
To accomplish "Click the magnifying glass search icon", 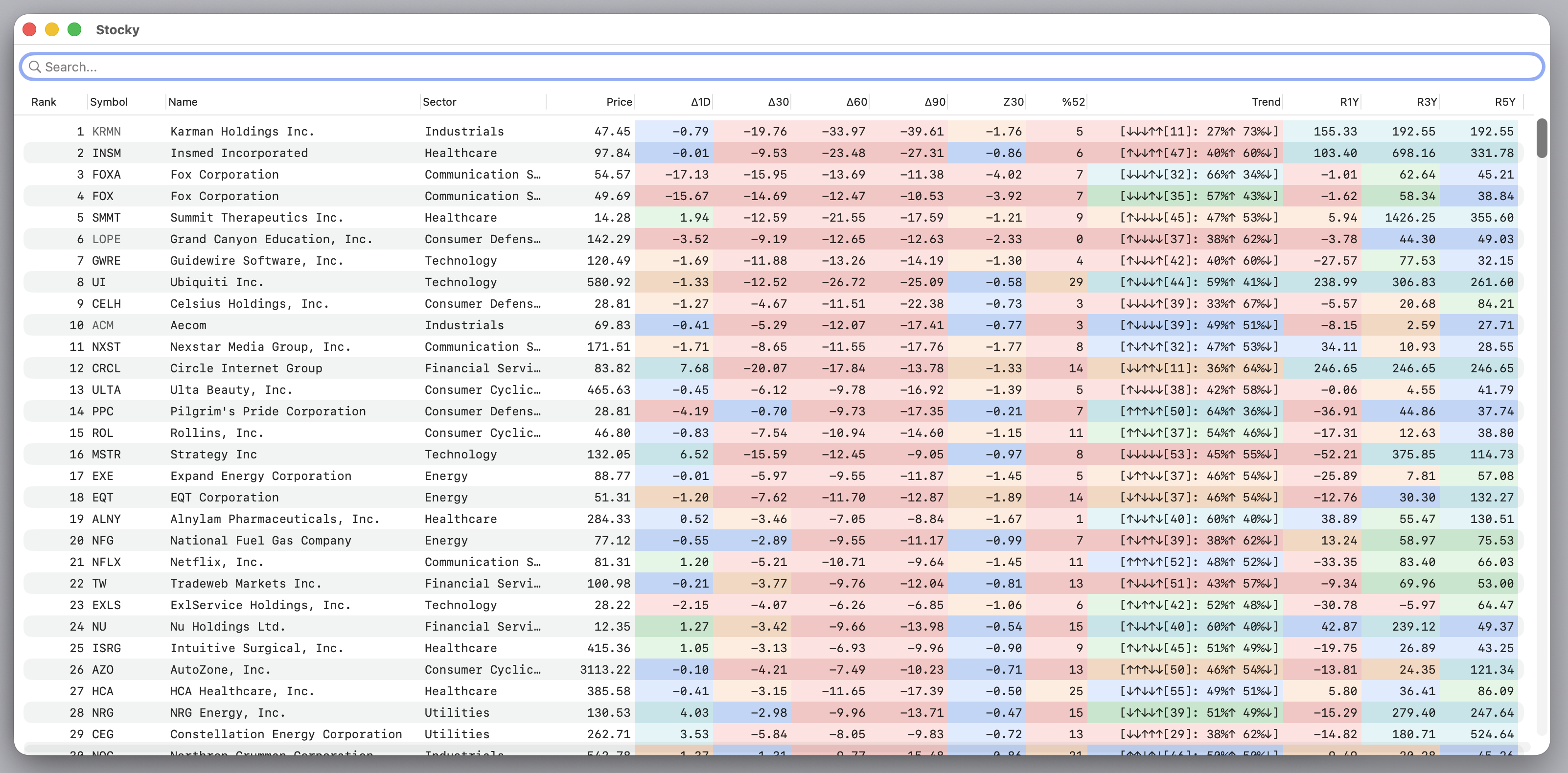I will click(x=35, y=67).
